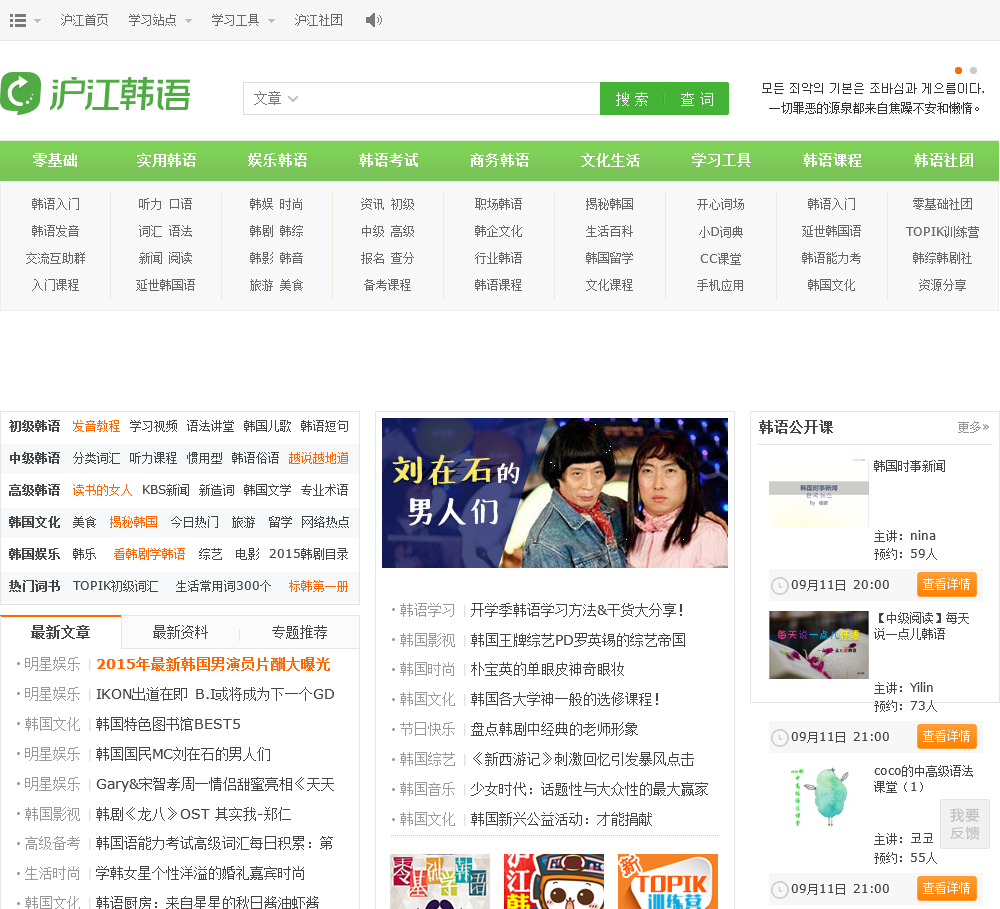Click 看韩剧学韩语 link
The width and height of the screenshot is (1000, 909).
149,554
